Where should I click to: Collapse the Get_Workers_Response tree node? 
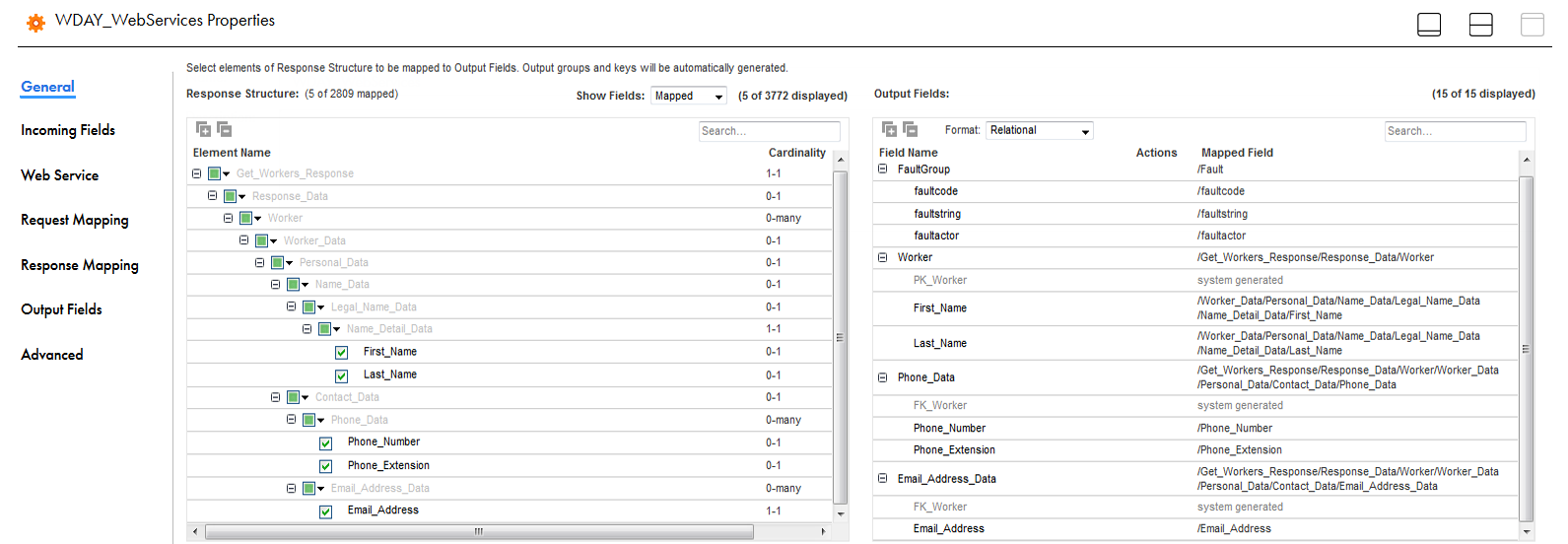coord(196,173)
